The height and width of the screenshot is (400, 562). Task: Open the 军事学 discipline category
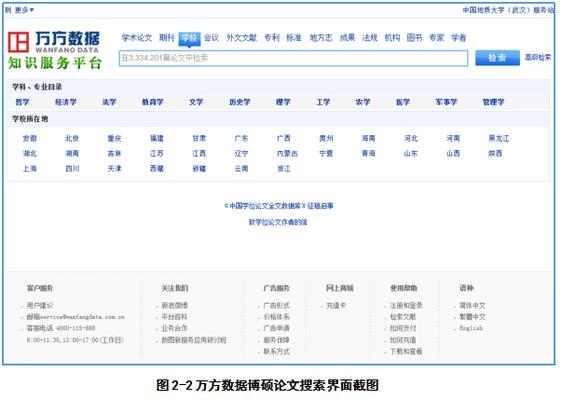(x=446, y=102)
